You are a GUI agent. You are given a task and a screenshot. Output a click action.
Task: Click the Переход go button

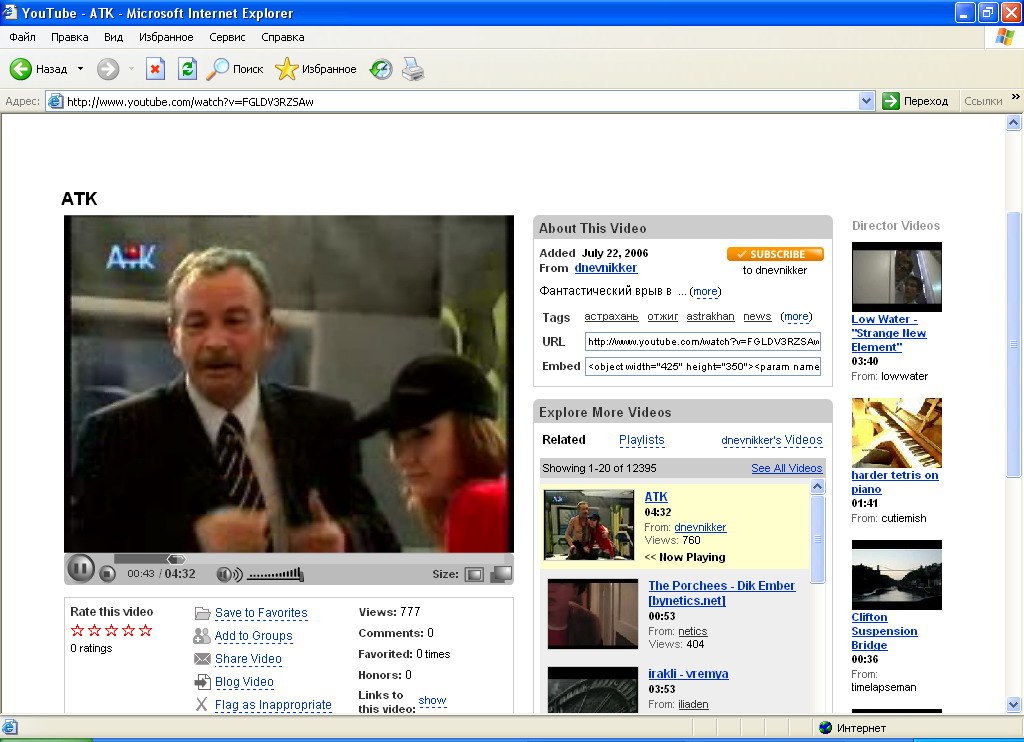click(x=915, y=101)
